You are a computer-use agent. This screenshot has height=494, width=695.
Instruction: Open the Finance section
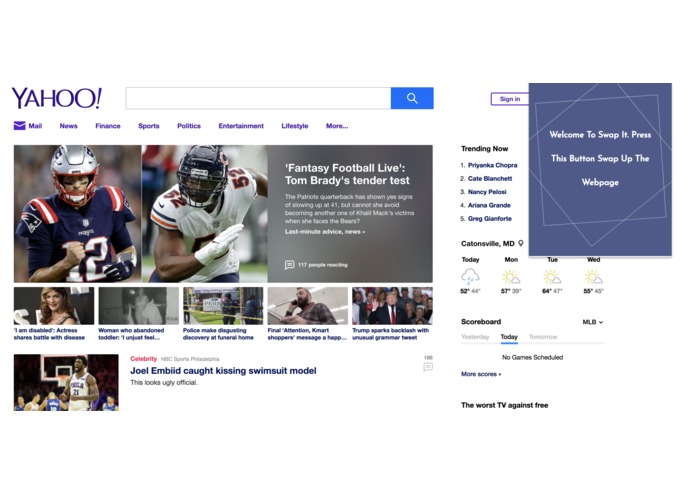108,126
